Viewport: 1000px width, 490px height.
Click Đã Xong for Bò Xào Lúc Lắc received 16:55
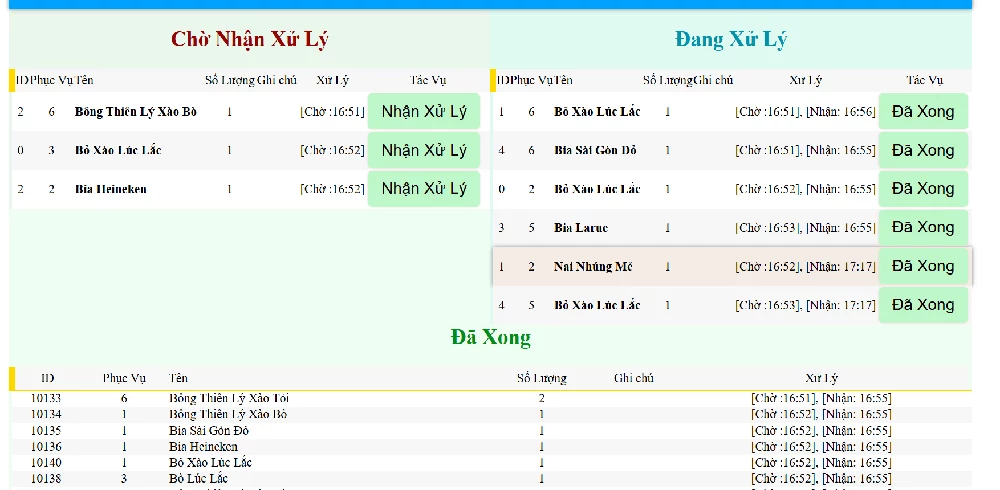923,189
